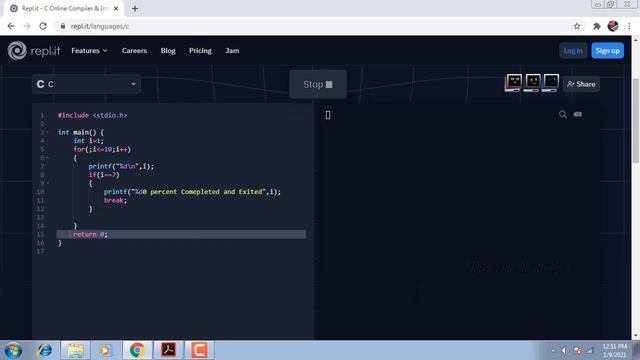Click the taskbar clock

tap(614, 351)
